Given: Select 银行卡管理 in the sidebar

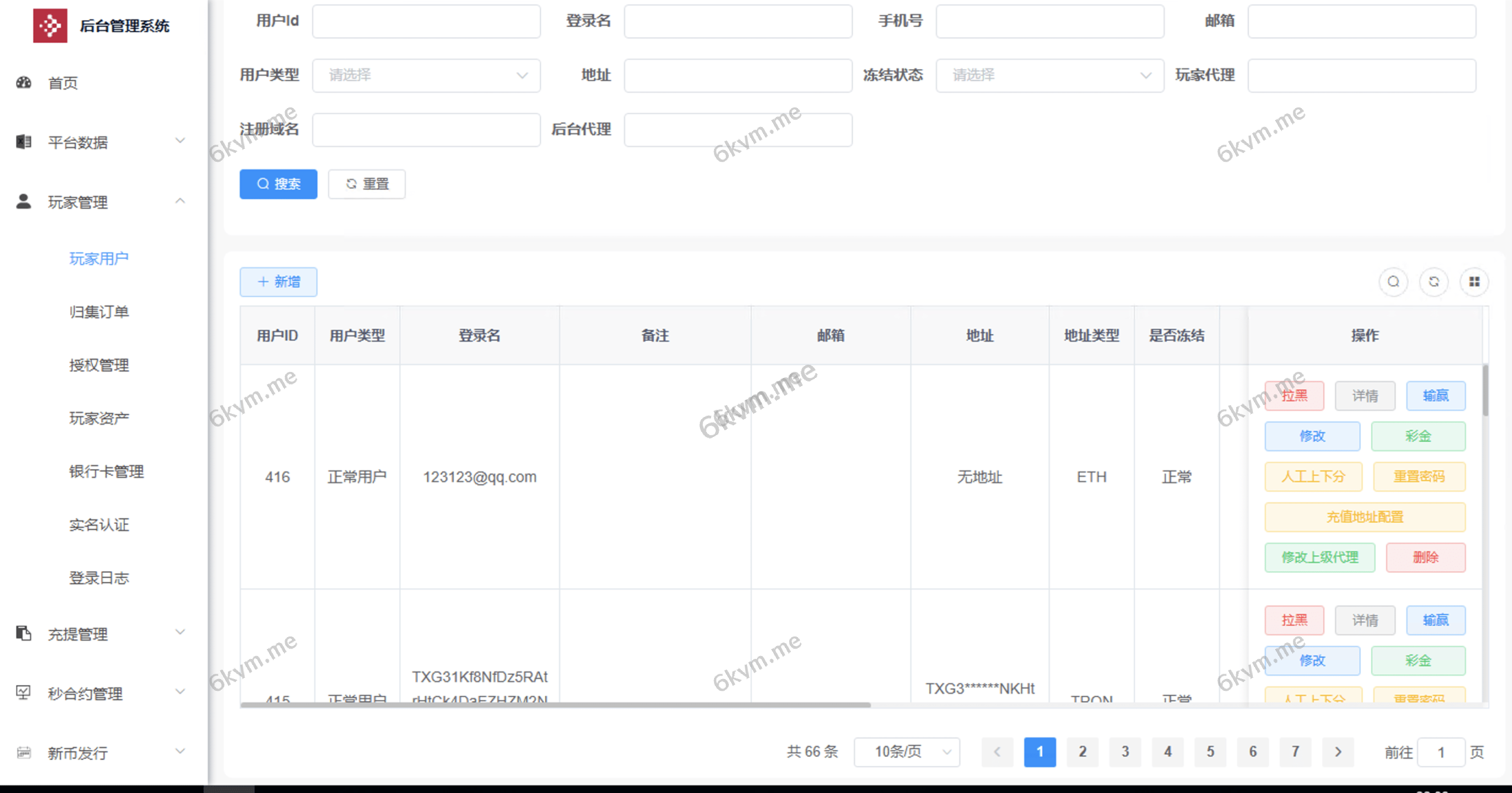Looking at the screenshot, I should (x=106, y=471).
